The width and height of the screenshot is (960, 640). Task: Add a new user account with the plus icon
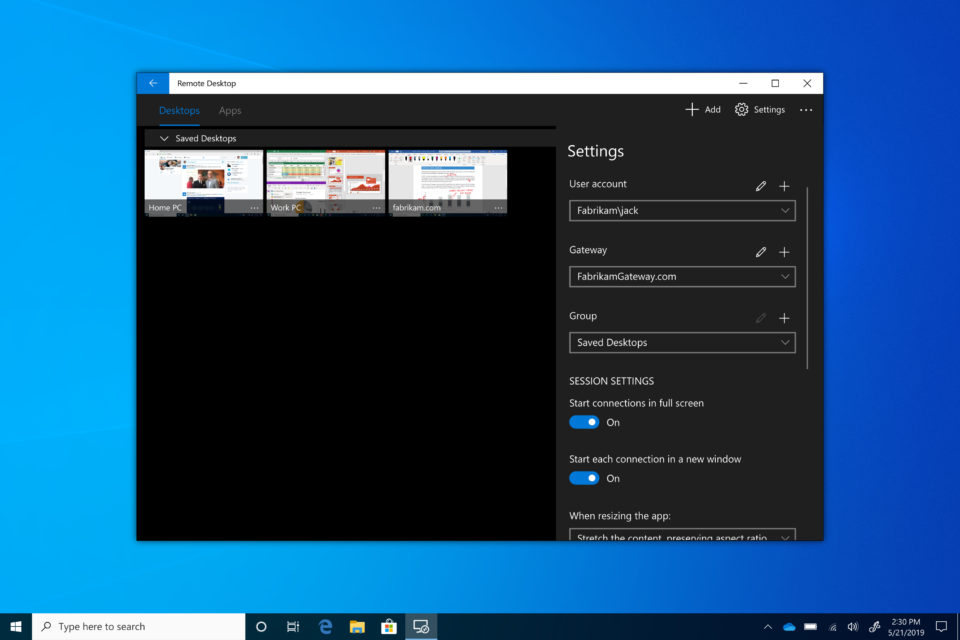(784, 186)
